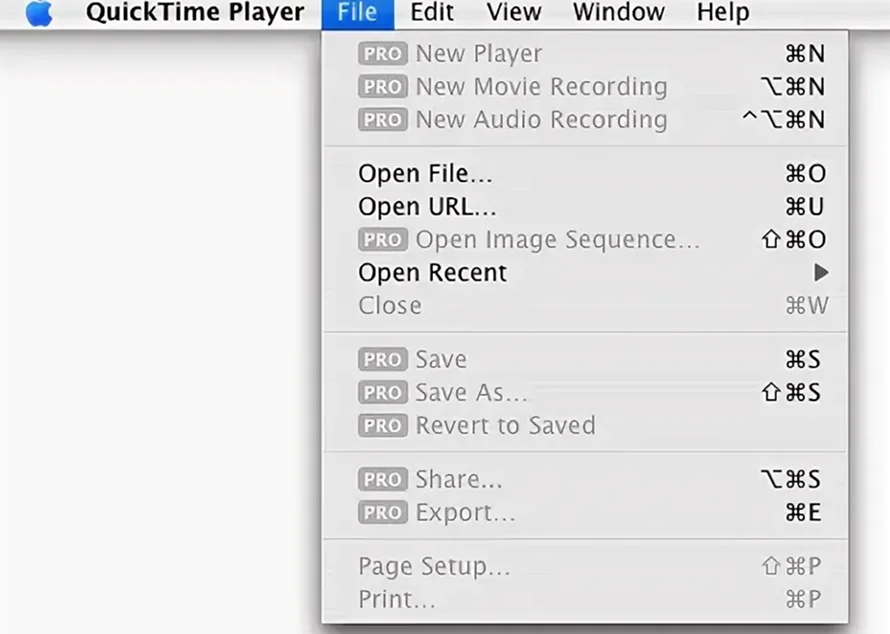Choose Close in the File menu
This screenshot has width=890, height=634.
click(x=585, y=305)
